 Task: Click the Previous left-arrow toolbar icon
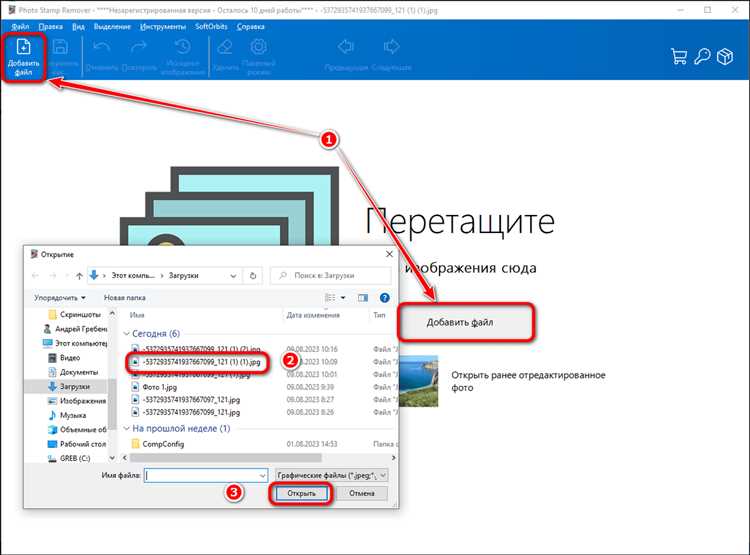(x=345, y=47)
